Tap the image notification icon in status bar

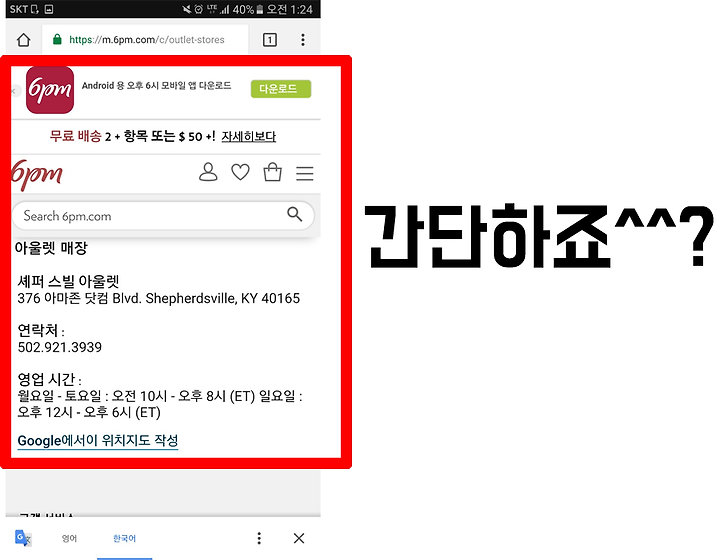(x=49, y=9)
